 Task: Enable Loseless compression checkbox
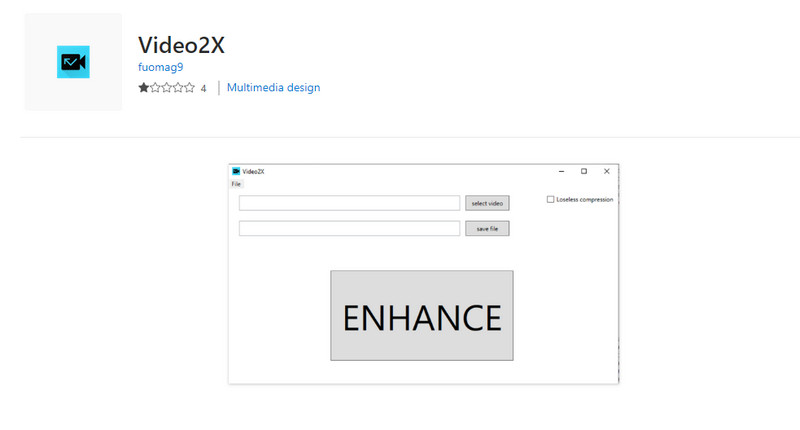pyautogui.click(x=551, y=199)
